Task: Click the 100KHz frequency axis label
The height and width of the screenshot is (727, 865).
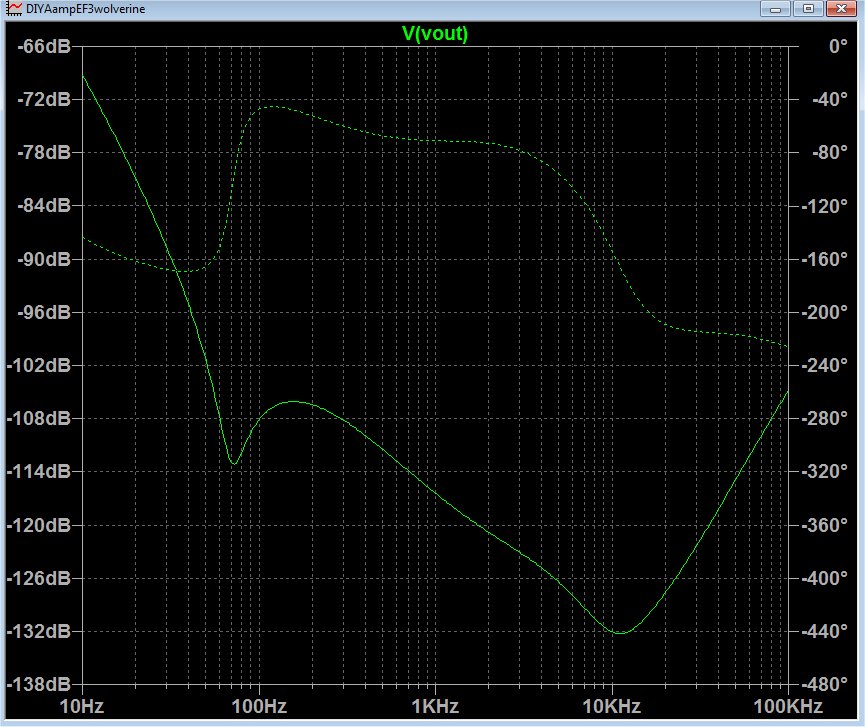Action: click(788, 707)
